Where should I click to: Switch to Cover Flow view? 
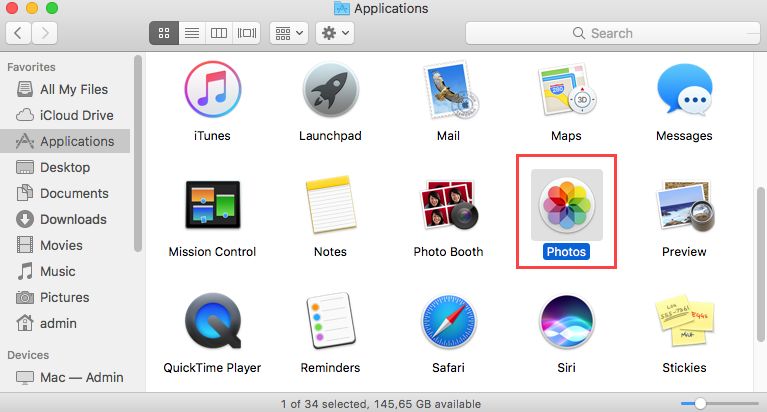coord(247,33)
